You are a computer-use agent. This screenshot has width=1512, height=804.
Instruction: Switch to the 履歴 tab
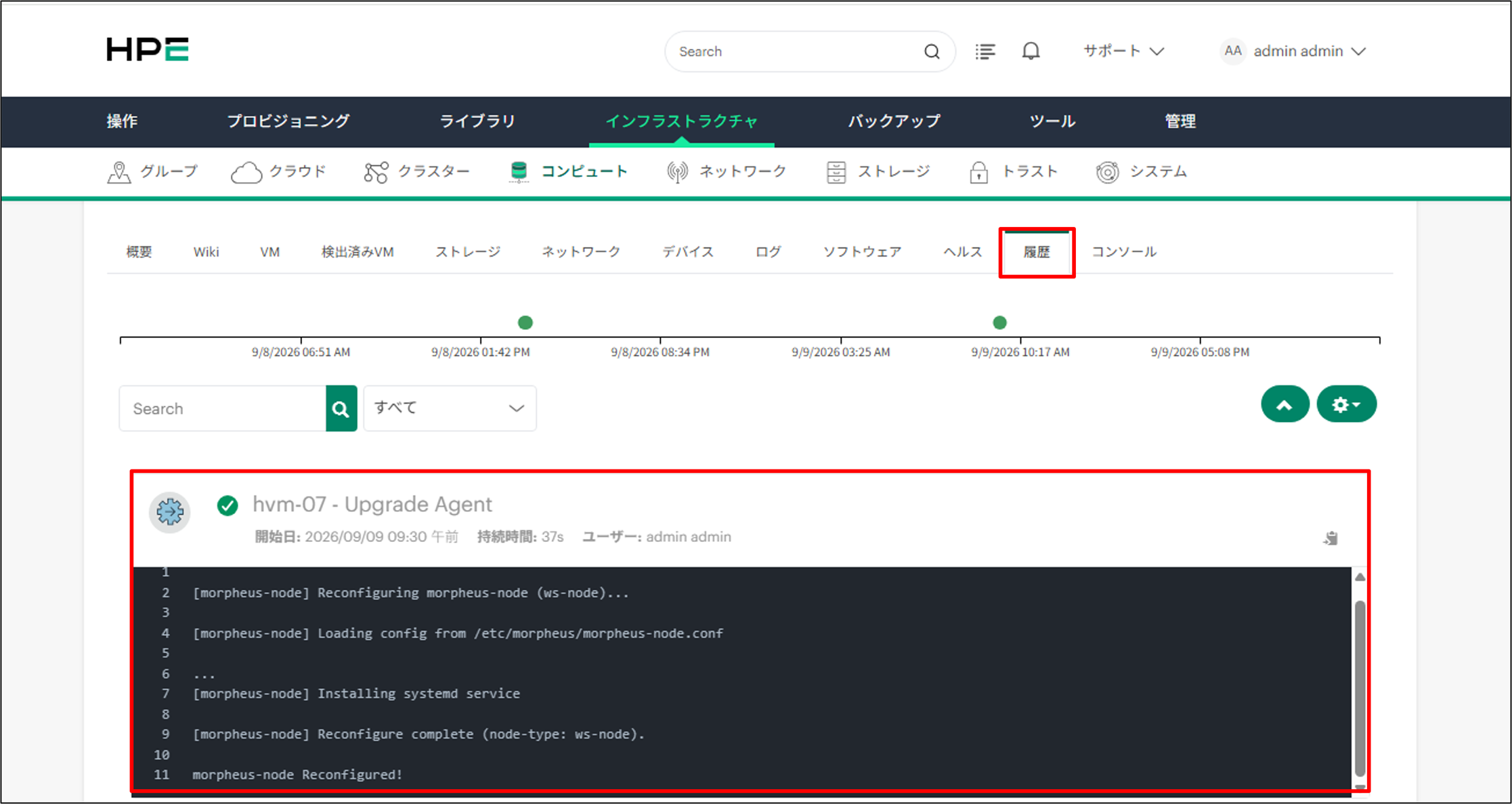click(1037, 252)
